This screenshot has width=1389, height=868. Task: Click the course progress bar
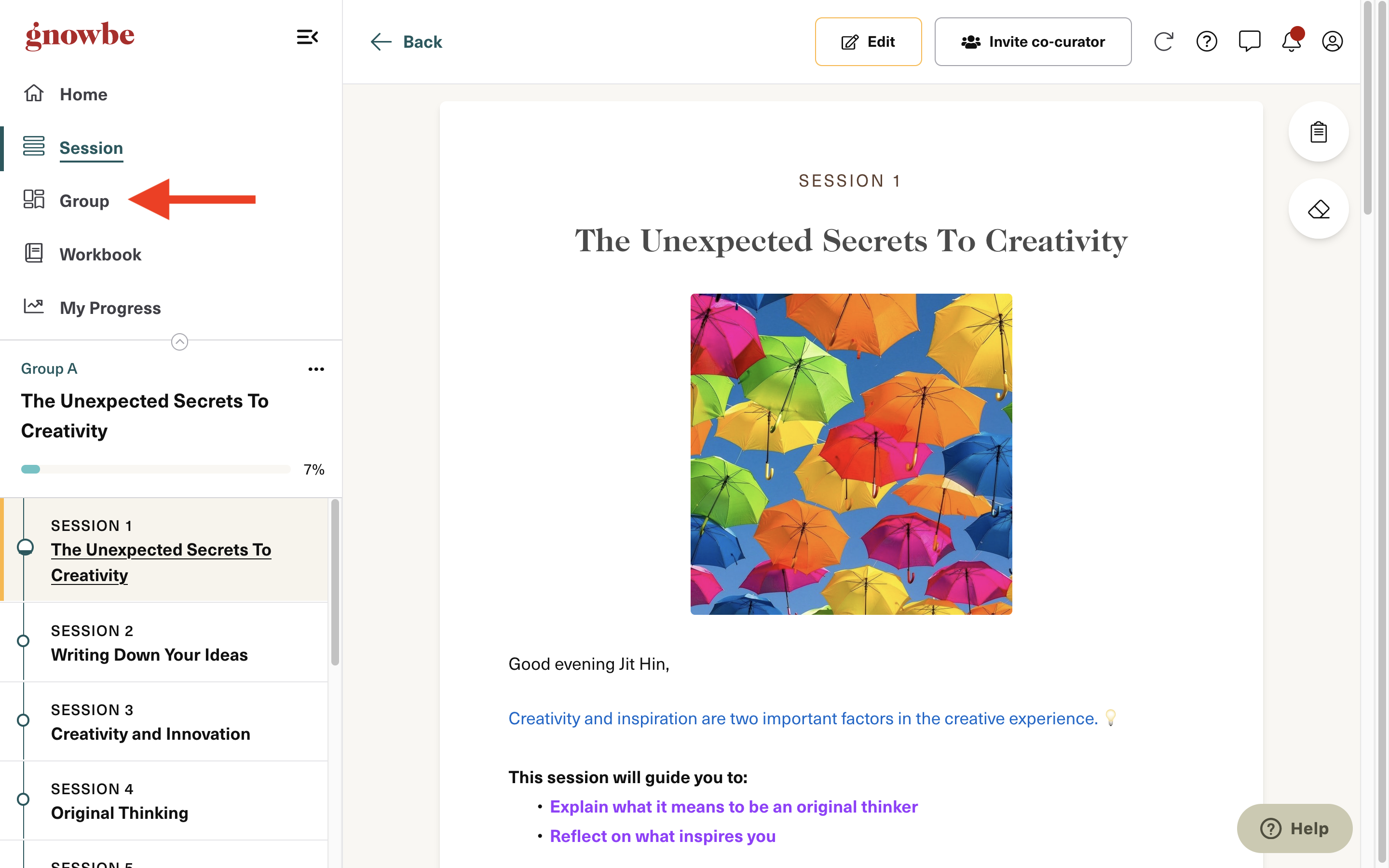pyautogui.click(x=156, y=469)
